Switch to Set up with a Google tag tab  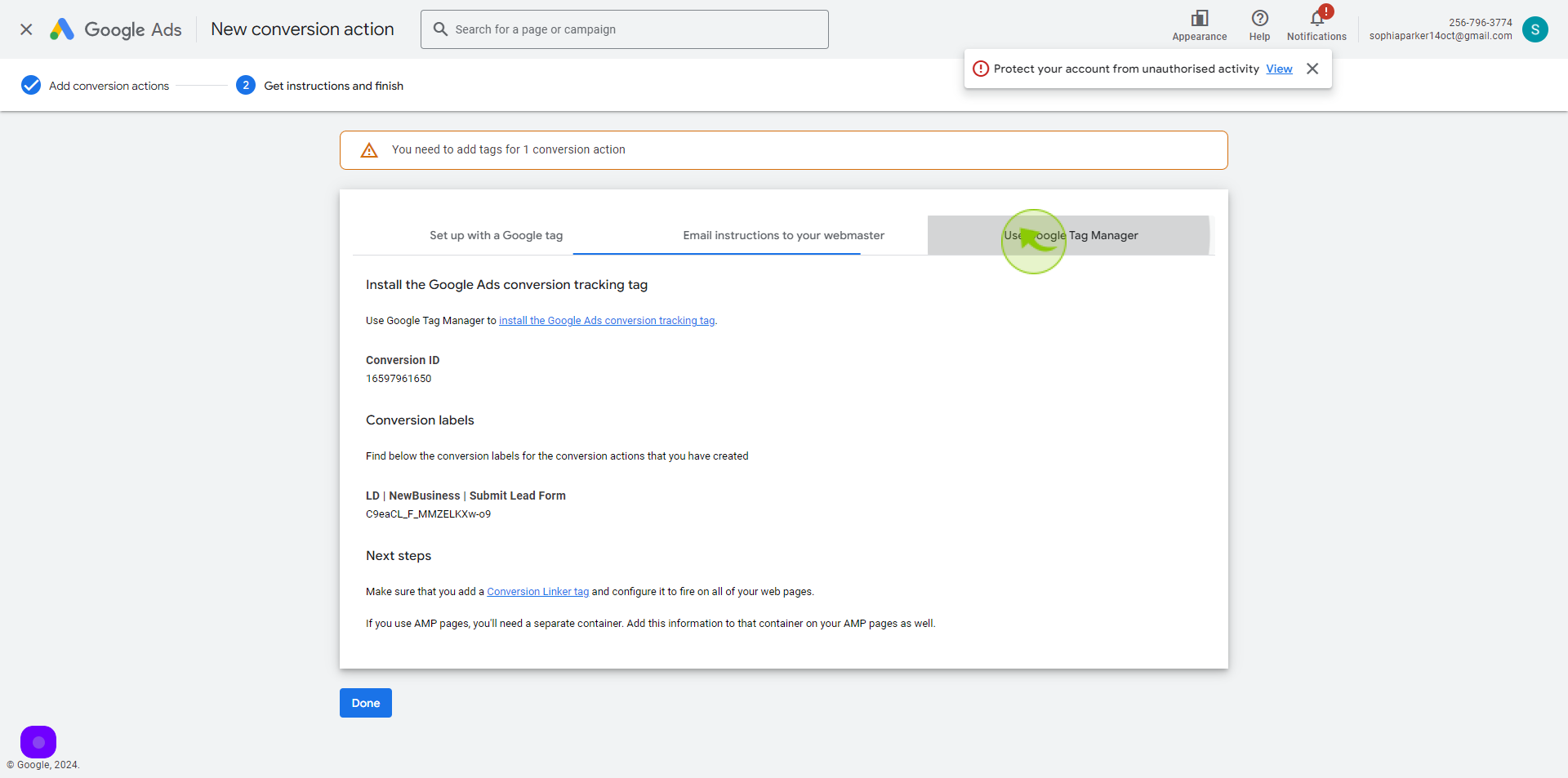496,235
